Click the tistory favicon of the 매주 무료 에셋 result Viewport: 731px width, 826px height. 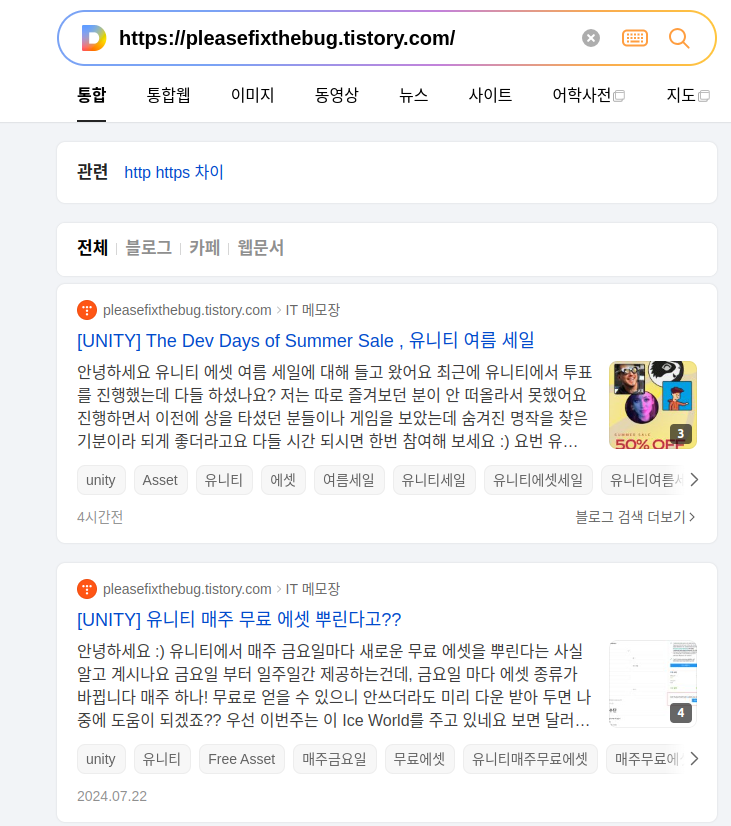(87, 588)
